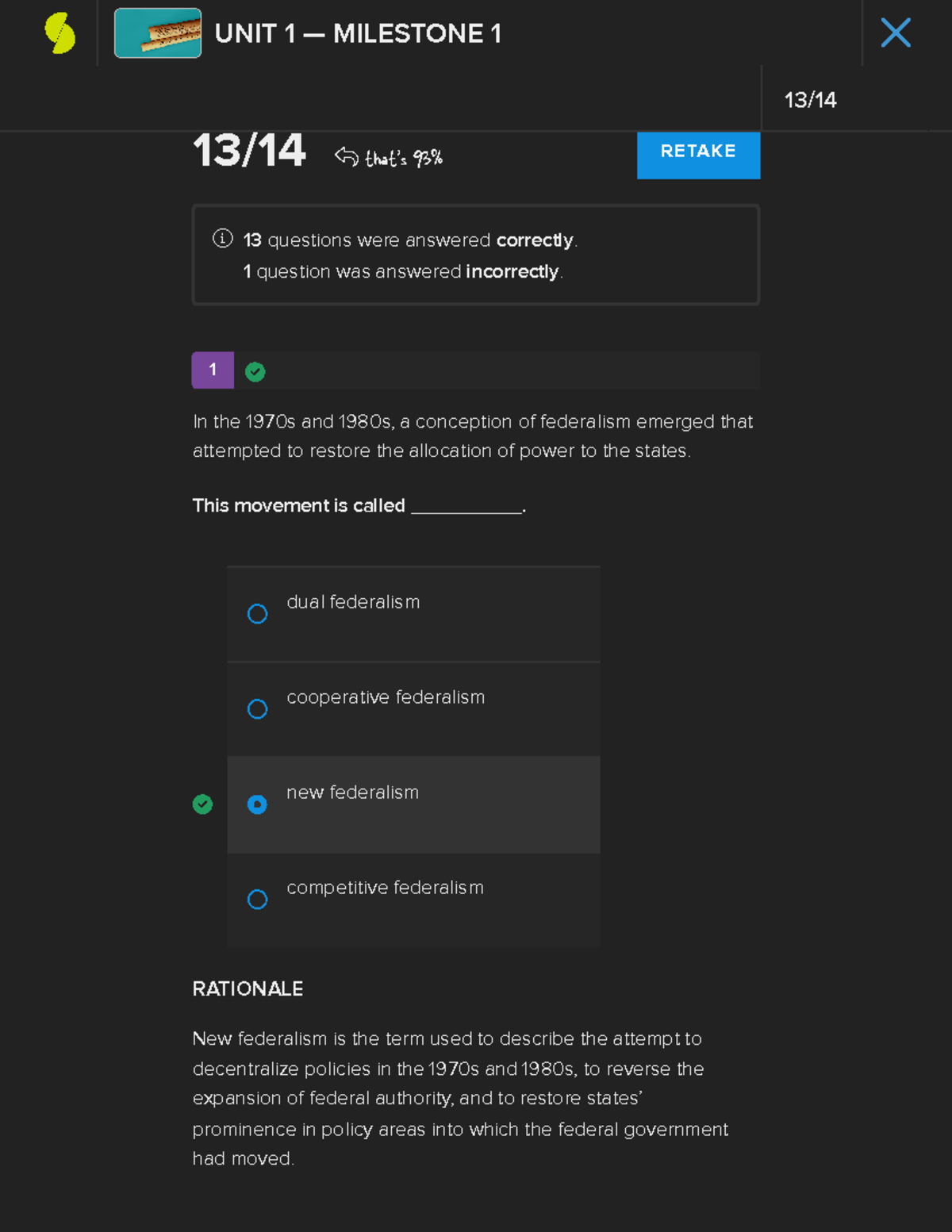Pick the competitive federalism radio button
This screenshot has height=1232, width=952.
pyautogui.click(x=257, y=900)
